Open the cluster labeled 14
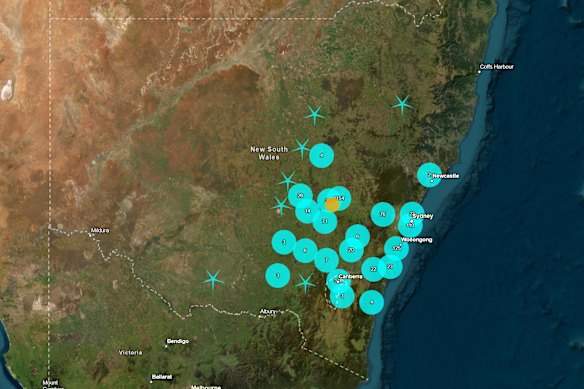This screenshot has height=389, width=584. click(x=308, y=211)
